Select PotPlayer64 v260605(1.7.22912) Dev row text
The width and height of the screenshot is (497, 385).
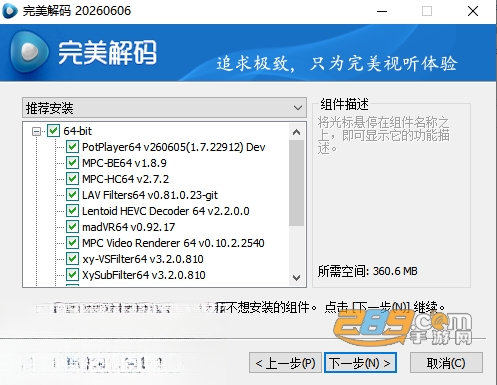[x=174, y=147]
